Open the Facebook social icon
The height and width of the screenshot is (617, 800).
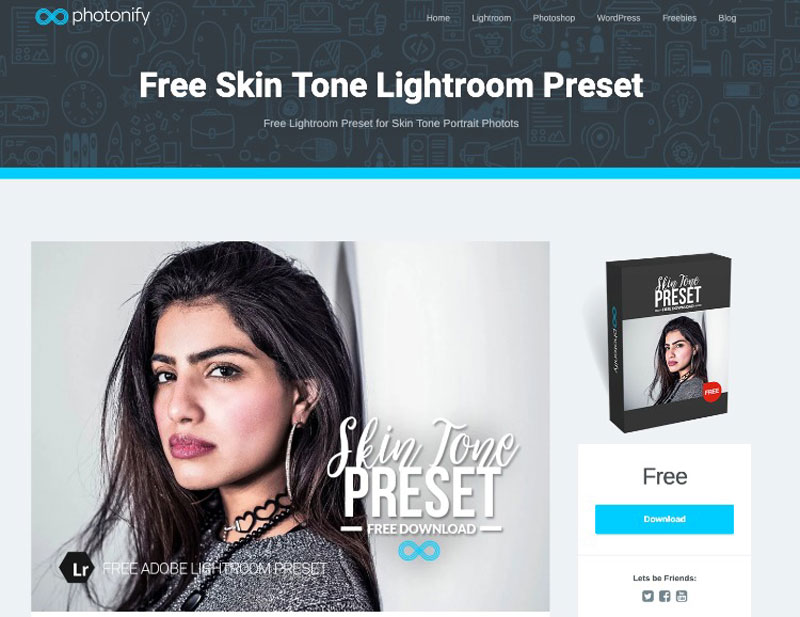[x=664, y=596]
